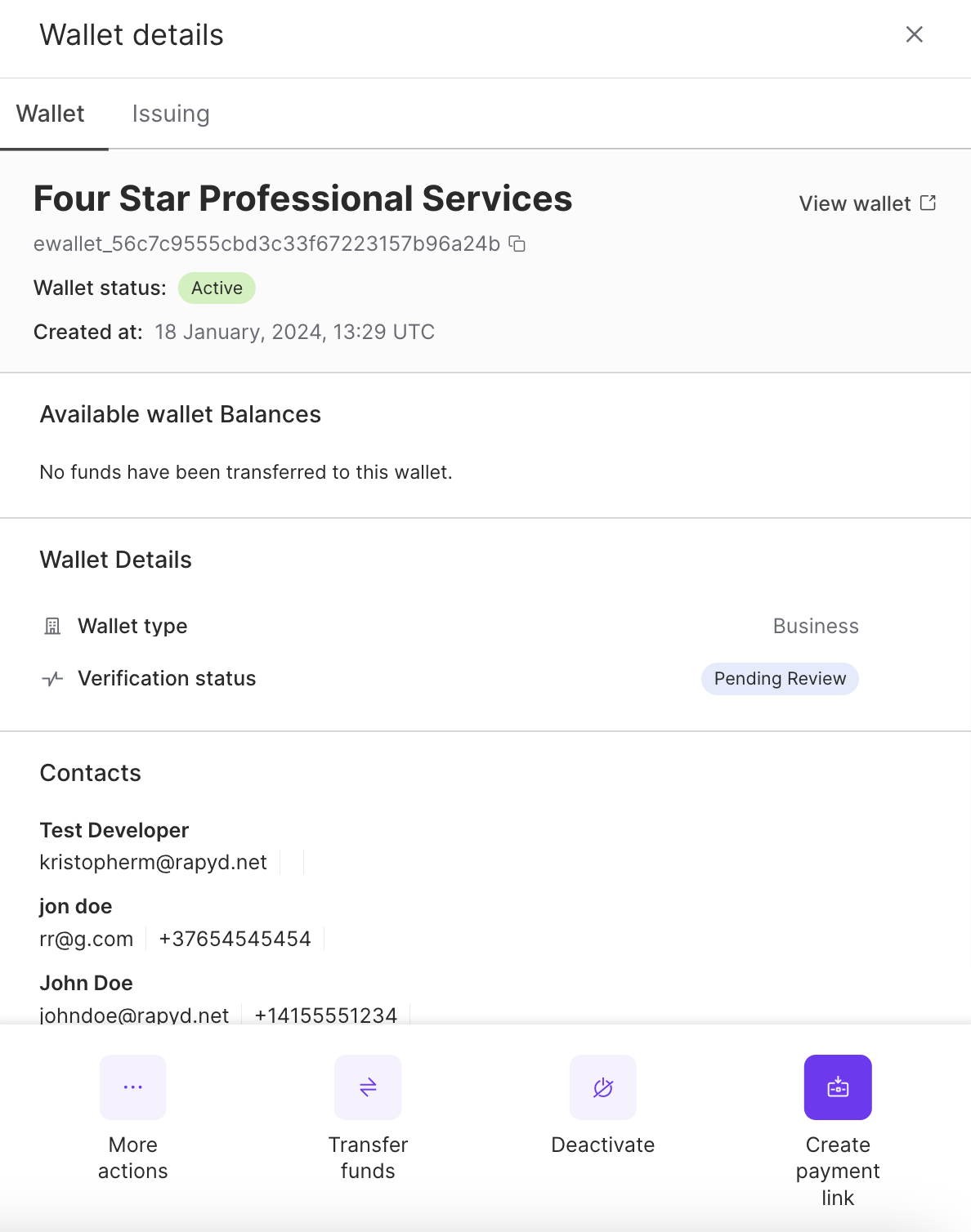Click the View wallet external link icon
Screen dimensions: 971x1232
[928, 203]
